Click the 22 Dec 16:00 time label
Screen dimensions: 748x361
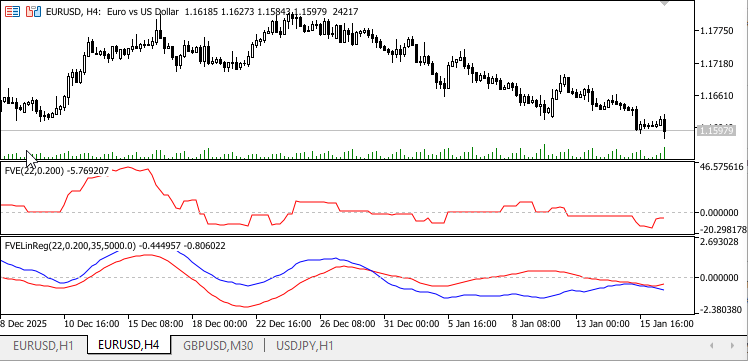283,324
